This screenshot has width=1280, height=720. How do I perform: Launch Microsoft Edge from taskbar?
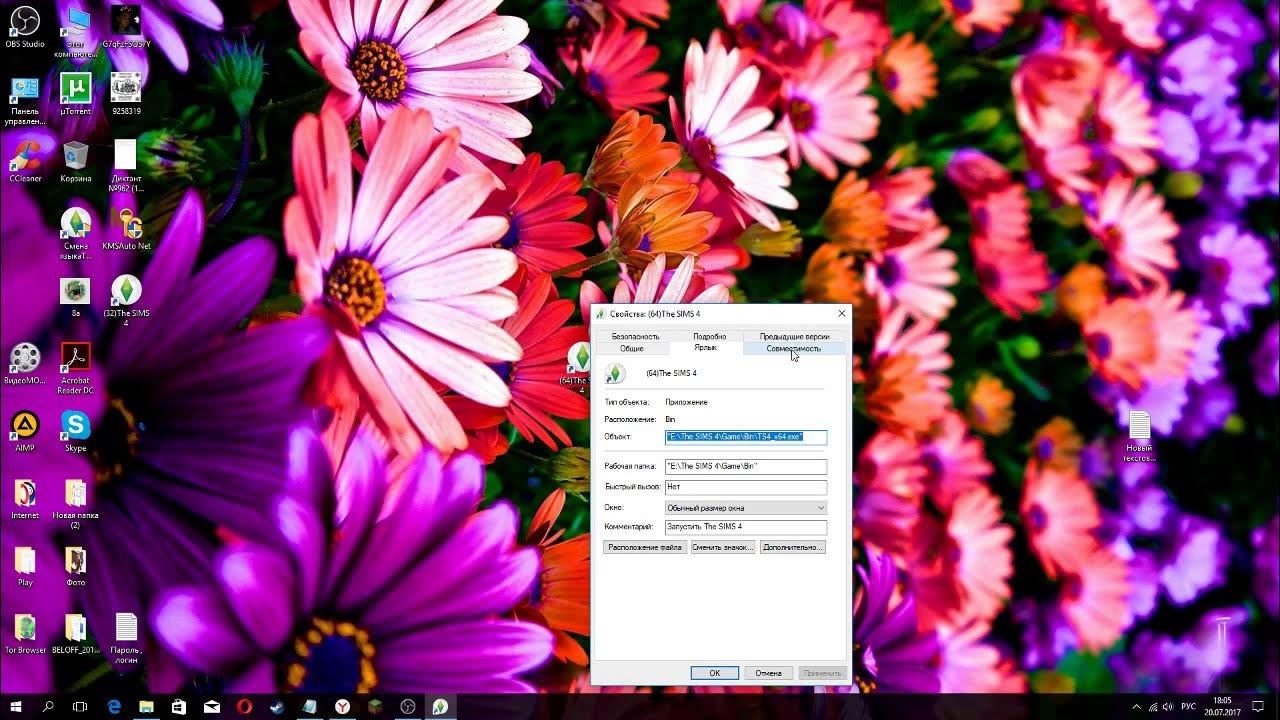click(x=114, y=707)
